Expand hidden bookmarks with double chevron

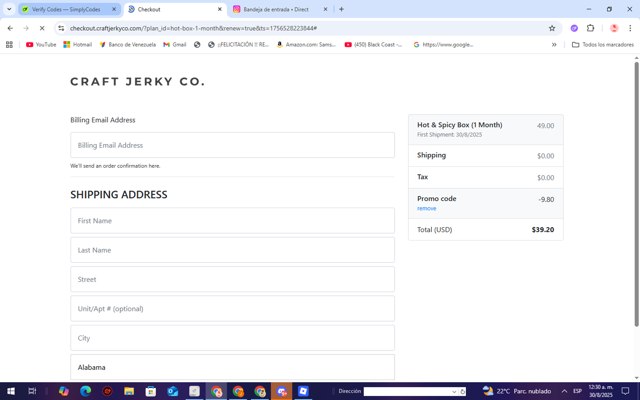pyautogui.click(x=554, y=44)
